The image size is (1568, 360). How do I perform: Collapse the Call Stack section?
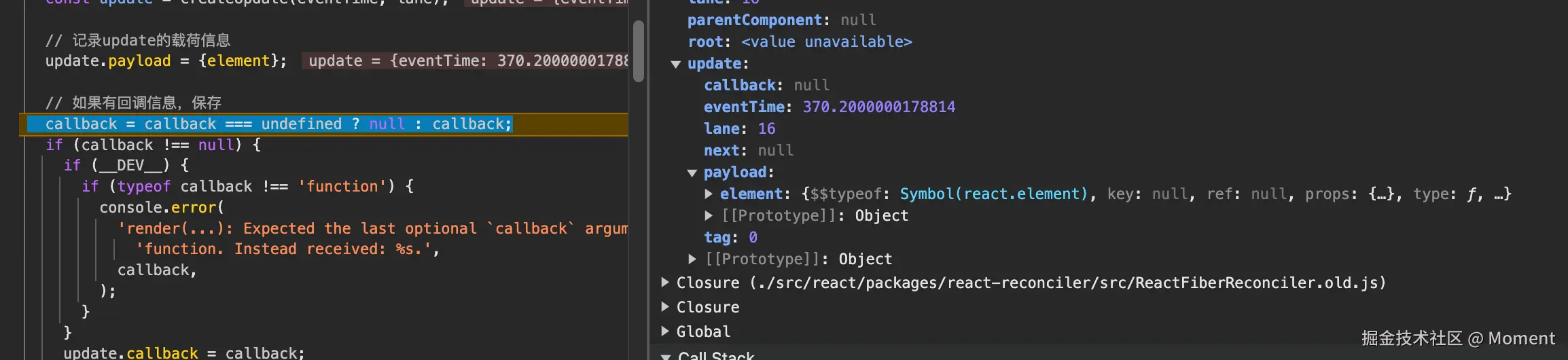[x=666, y=355]
